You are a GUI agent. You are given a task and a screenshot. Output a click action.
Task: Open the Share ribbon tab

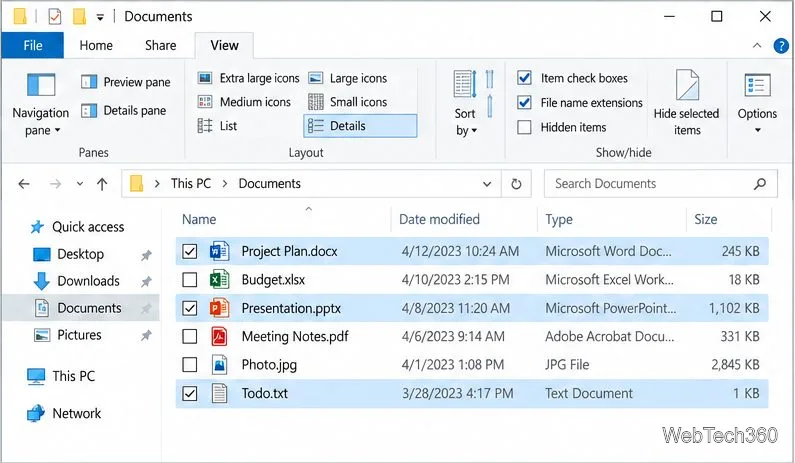161,45
